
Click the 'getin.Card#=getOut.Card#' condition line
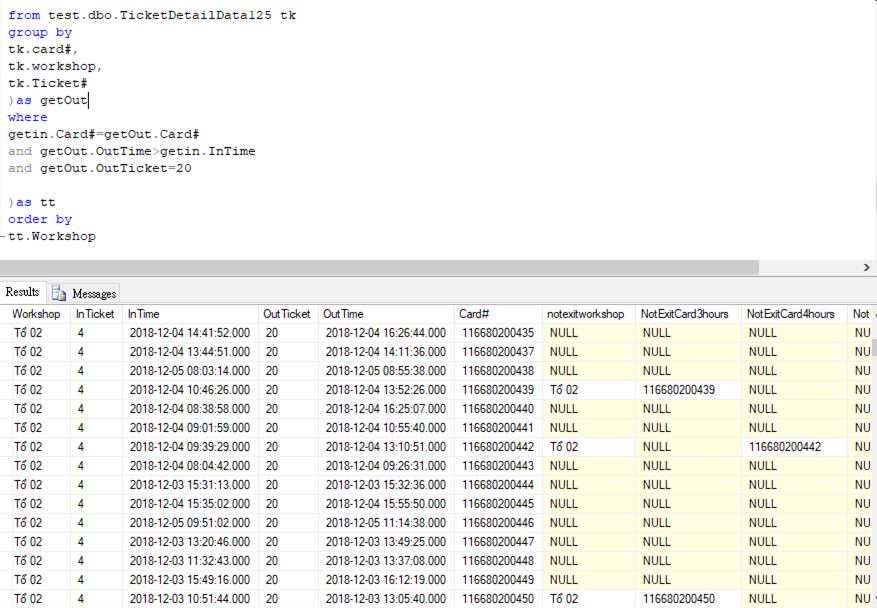click(x=104, y=134)
